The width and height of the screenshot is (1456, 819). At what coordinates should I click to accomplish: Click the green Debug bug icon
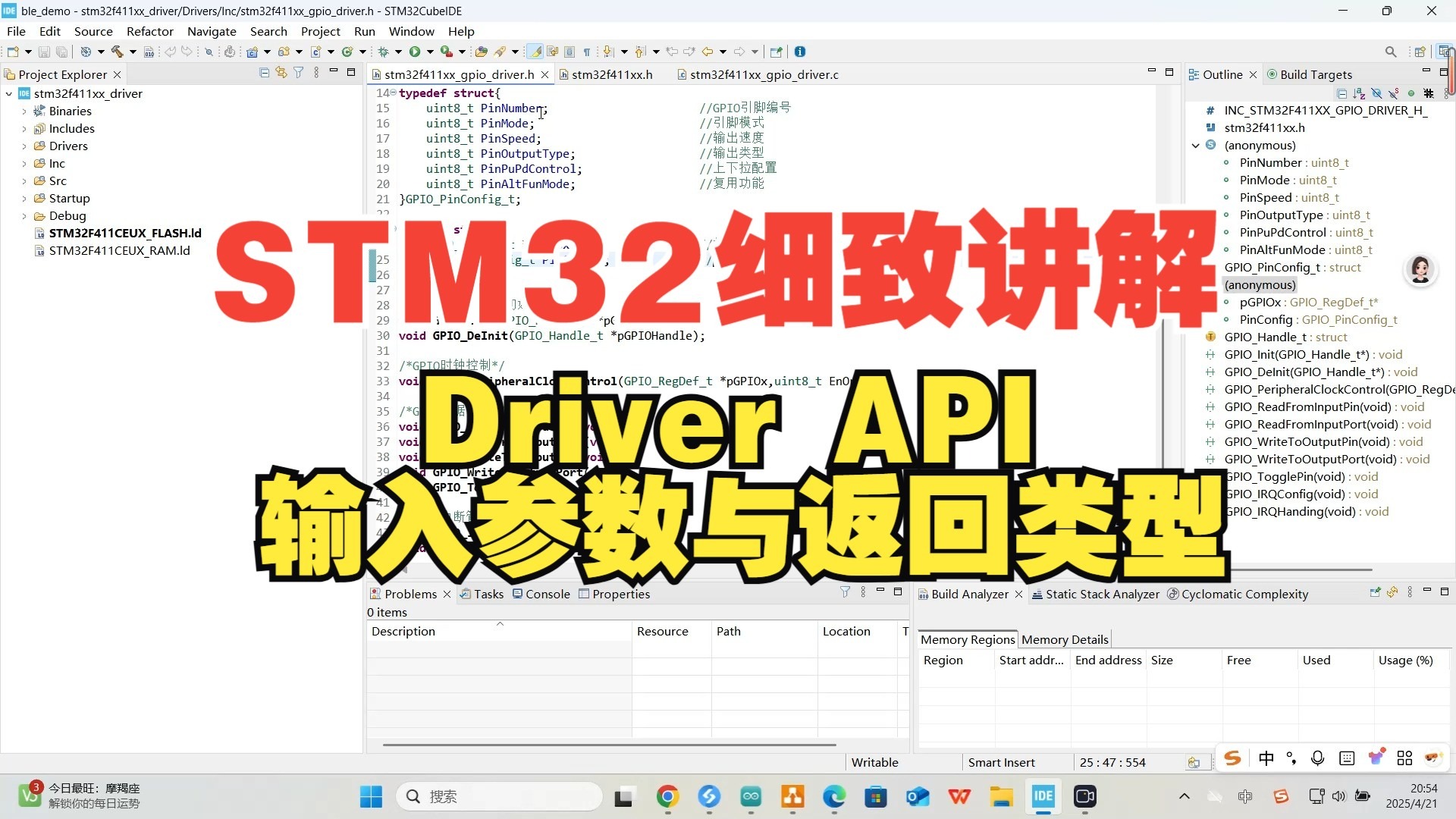click(x=384, y=52)
